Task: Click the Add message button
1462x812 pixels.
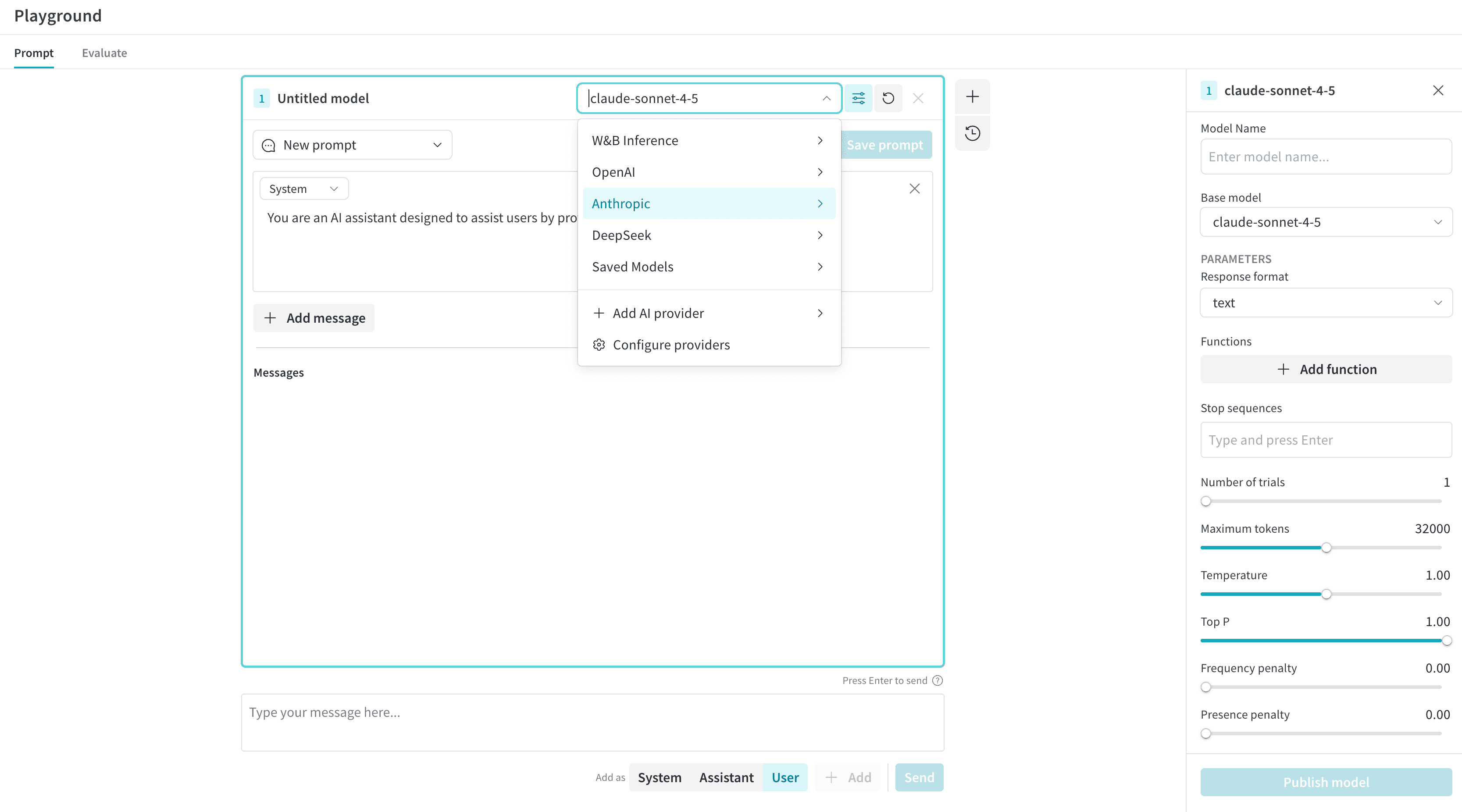Action: point(314,318)
